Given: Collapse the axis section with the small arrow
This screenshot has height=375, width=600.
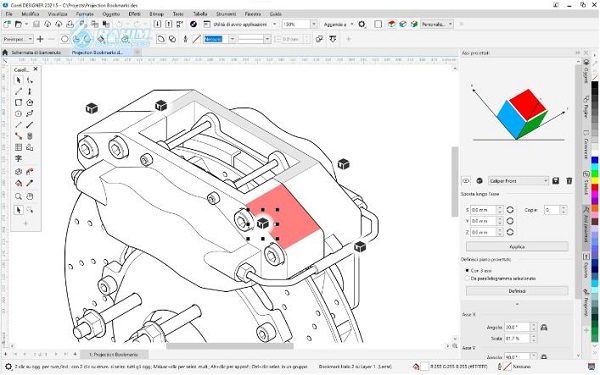Looking at the screenshot, I should [x=517, y=304].
